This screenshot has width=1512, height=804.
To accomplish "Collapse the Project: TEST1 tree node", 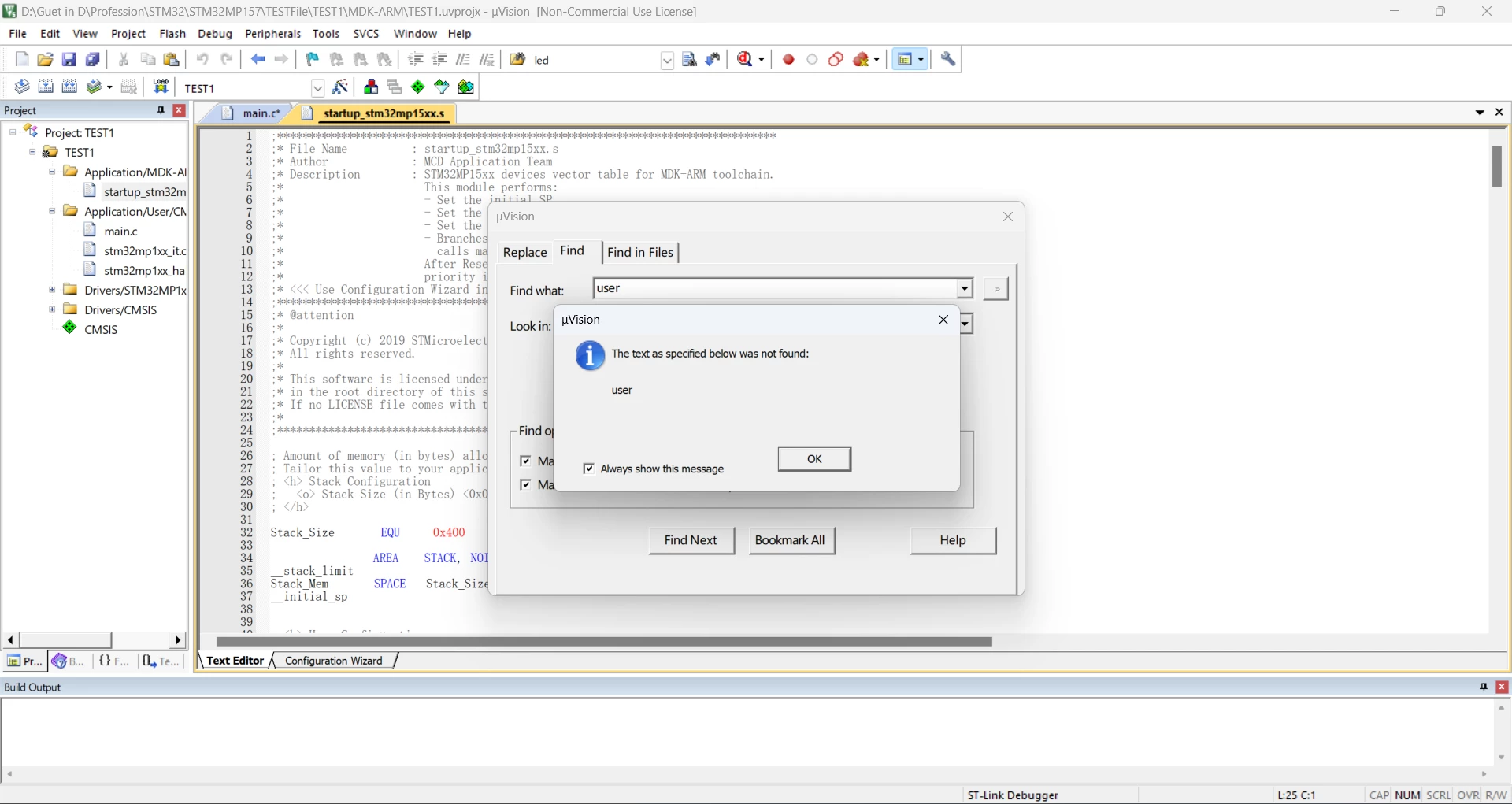I will tap(13, 132).
